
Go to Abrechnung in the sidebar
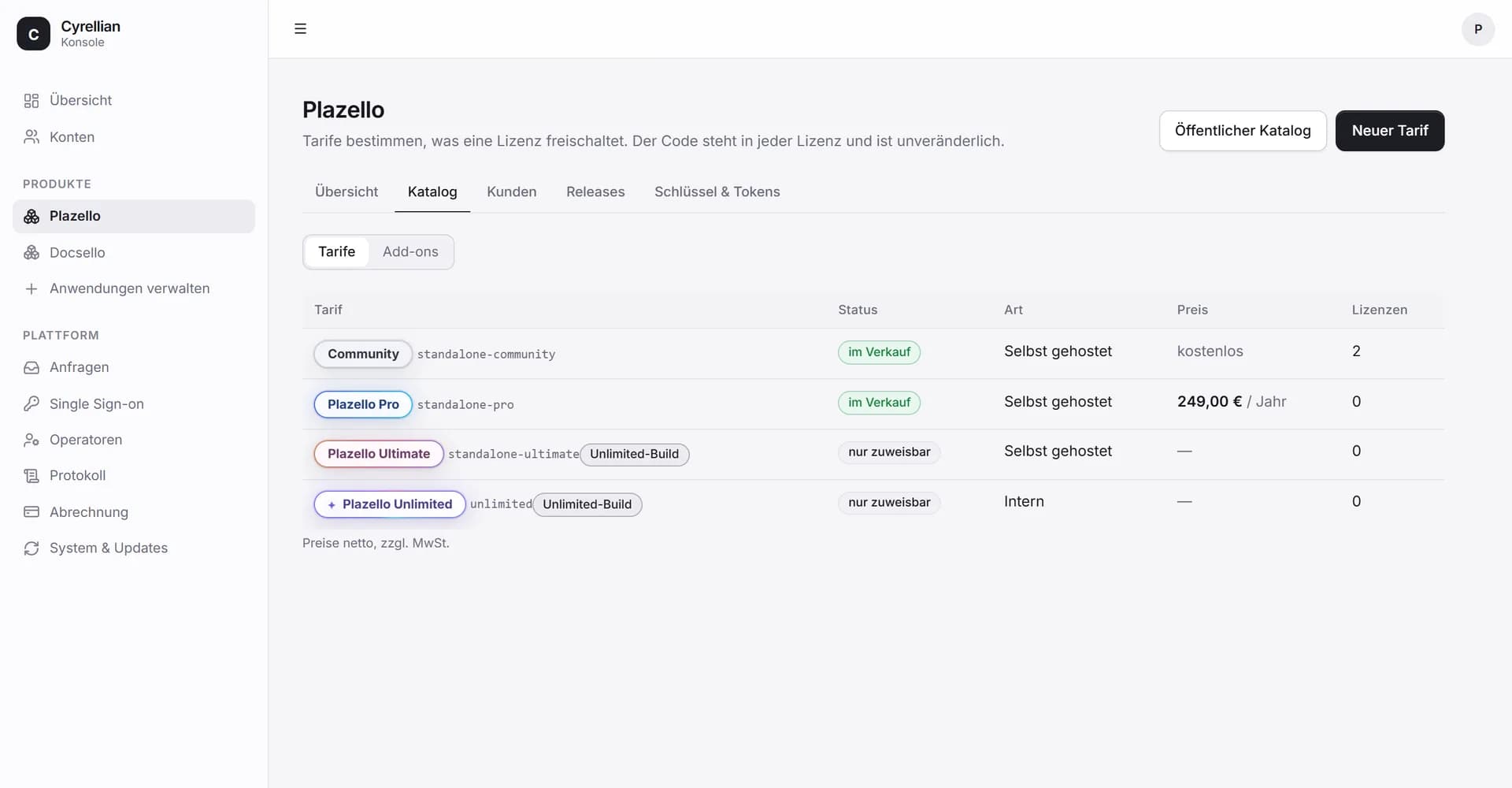134,512
